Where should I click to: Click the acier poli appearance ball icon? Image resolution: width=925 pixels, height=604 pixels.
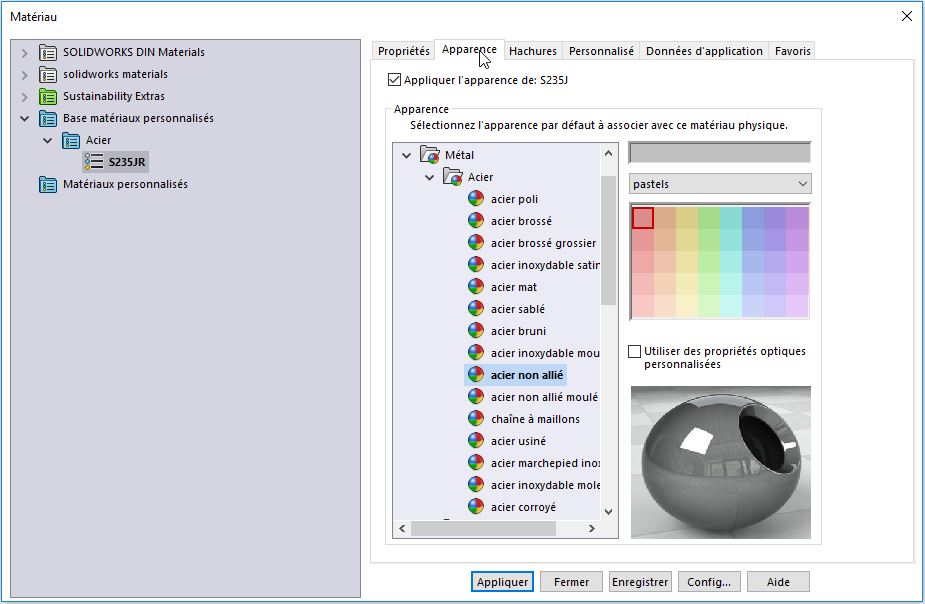point(476,199)
